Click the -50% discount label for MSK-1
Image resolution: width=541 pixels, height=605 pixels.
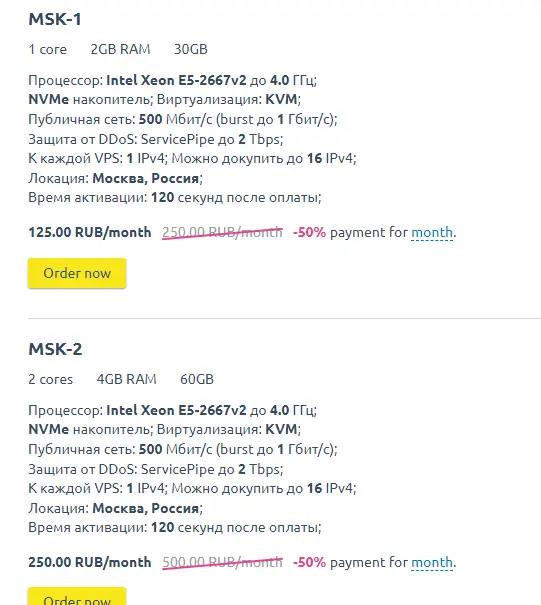point(309,232)
